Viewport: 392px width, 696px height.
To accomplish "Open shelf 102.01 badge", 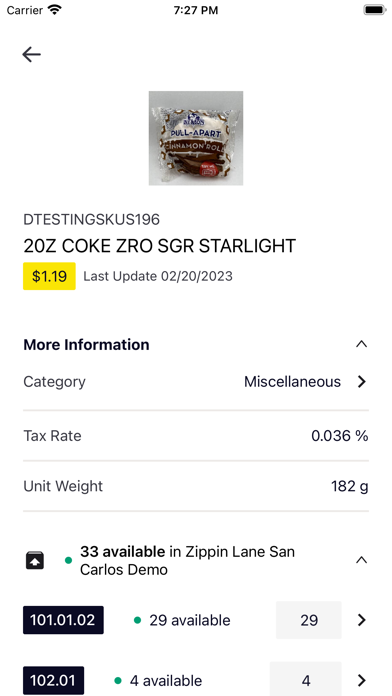I will click(x=53, y=680).
